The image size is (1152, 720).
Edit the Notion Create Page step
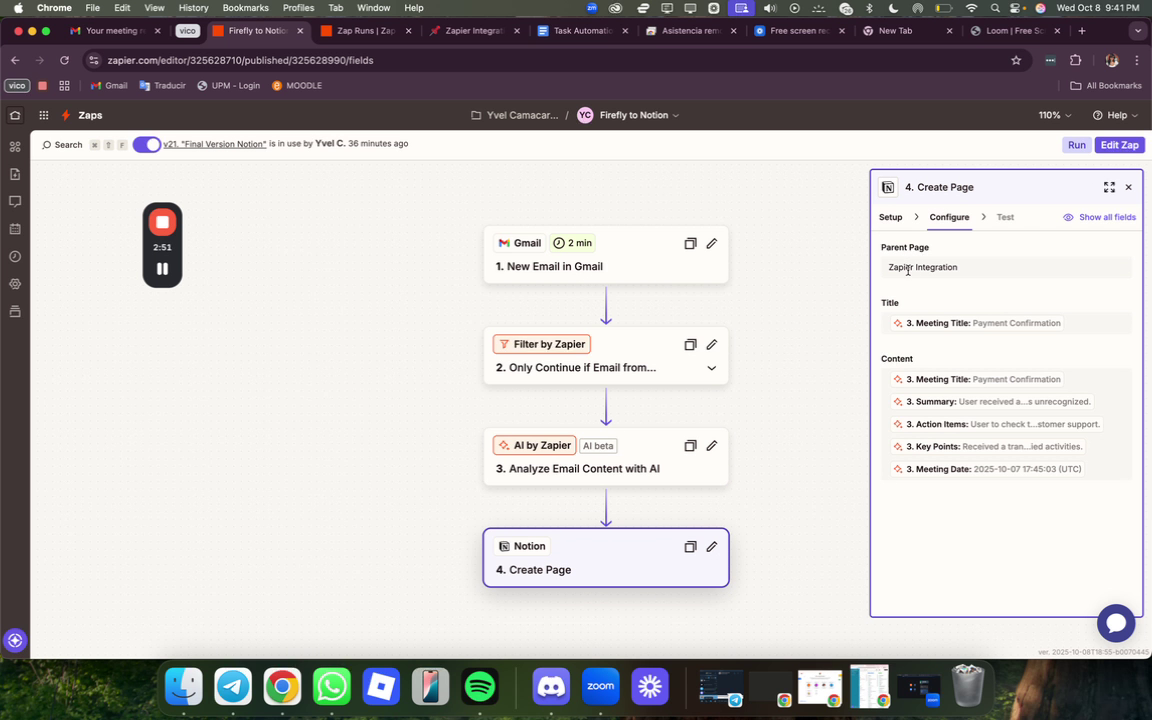click(x=711, y=547)
